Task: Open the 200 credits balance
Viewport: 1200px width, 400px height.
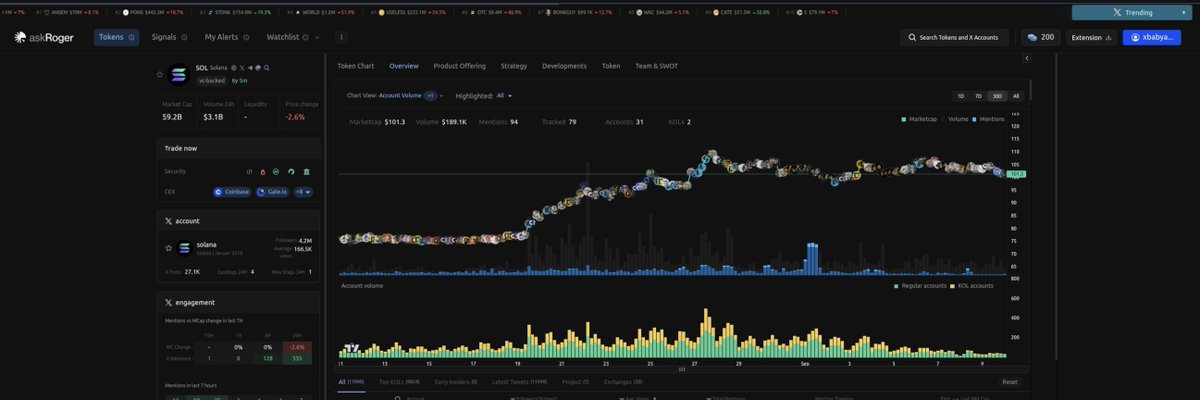Action: coord(1040,37)
